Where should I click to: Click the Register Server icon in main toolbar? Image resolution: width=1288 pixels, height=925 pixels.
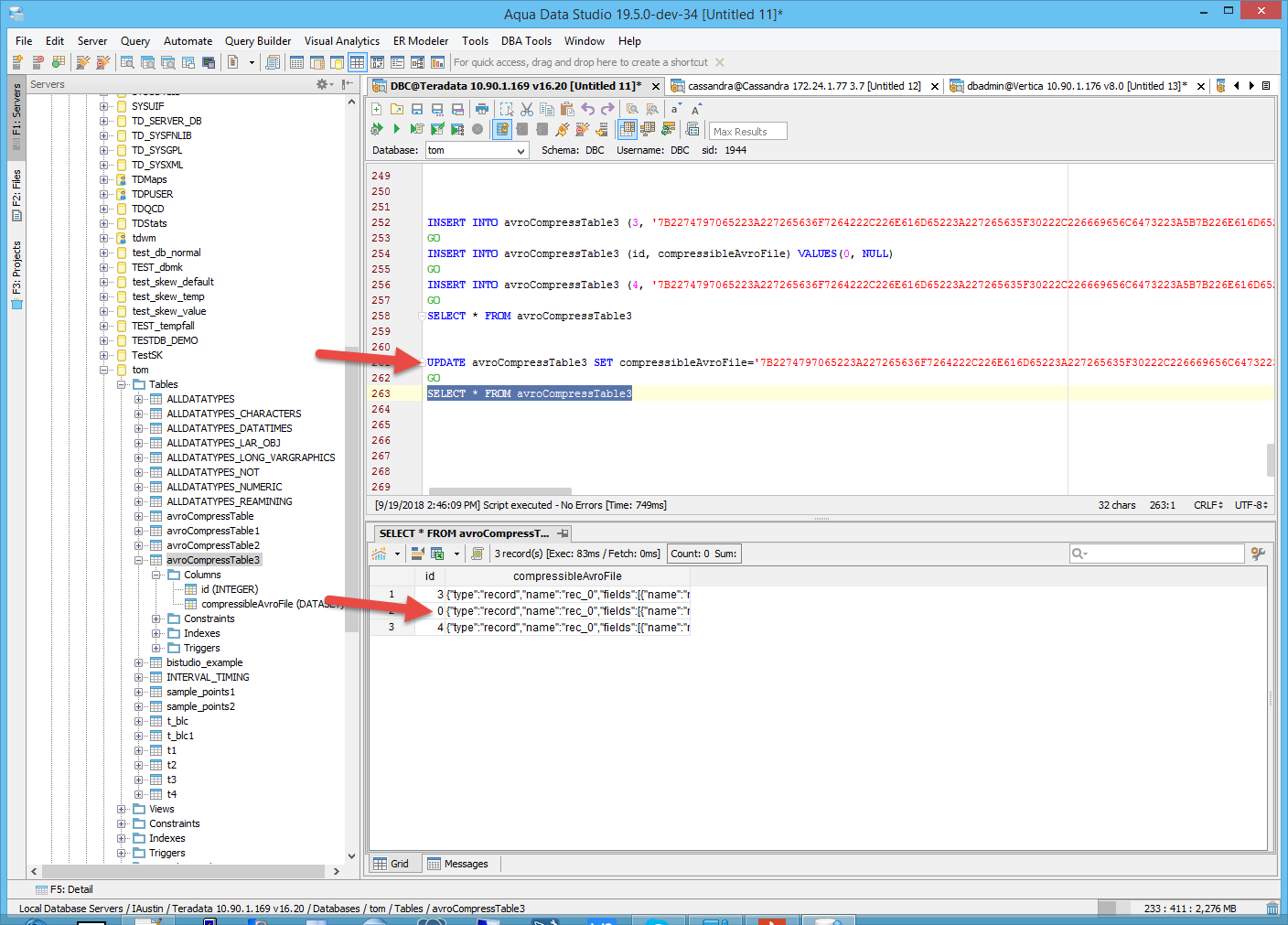point(17,62)
